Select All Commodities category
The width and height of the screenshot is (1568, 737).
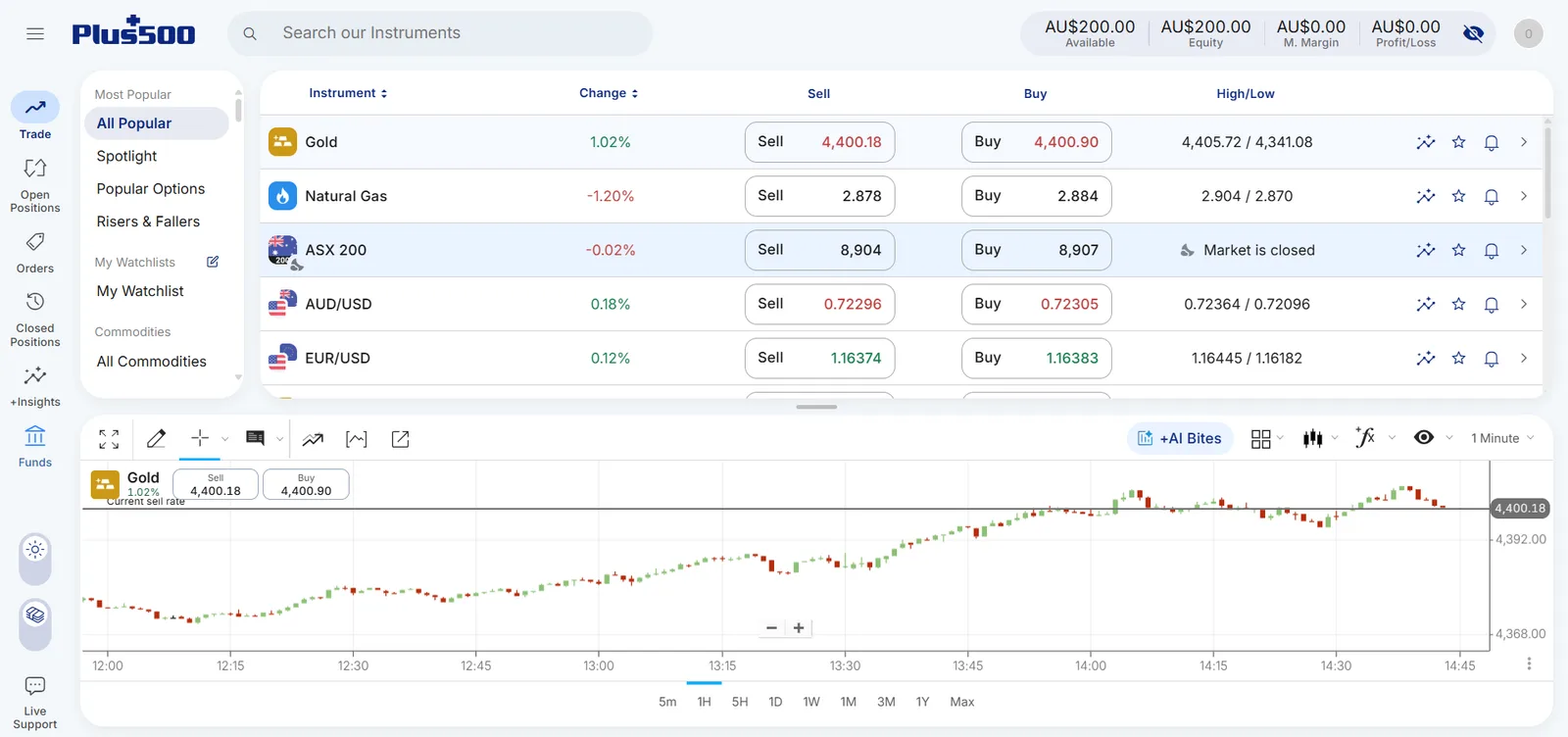point(152,362)
